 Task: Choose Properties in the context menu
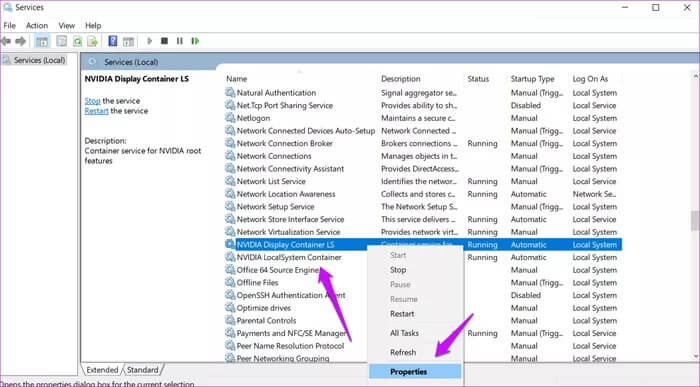415,372
